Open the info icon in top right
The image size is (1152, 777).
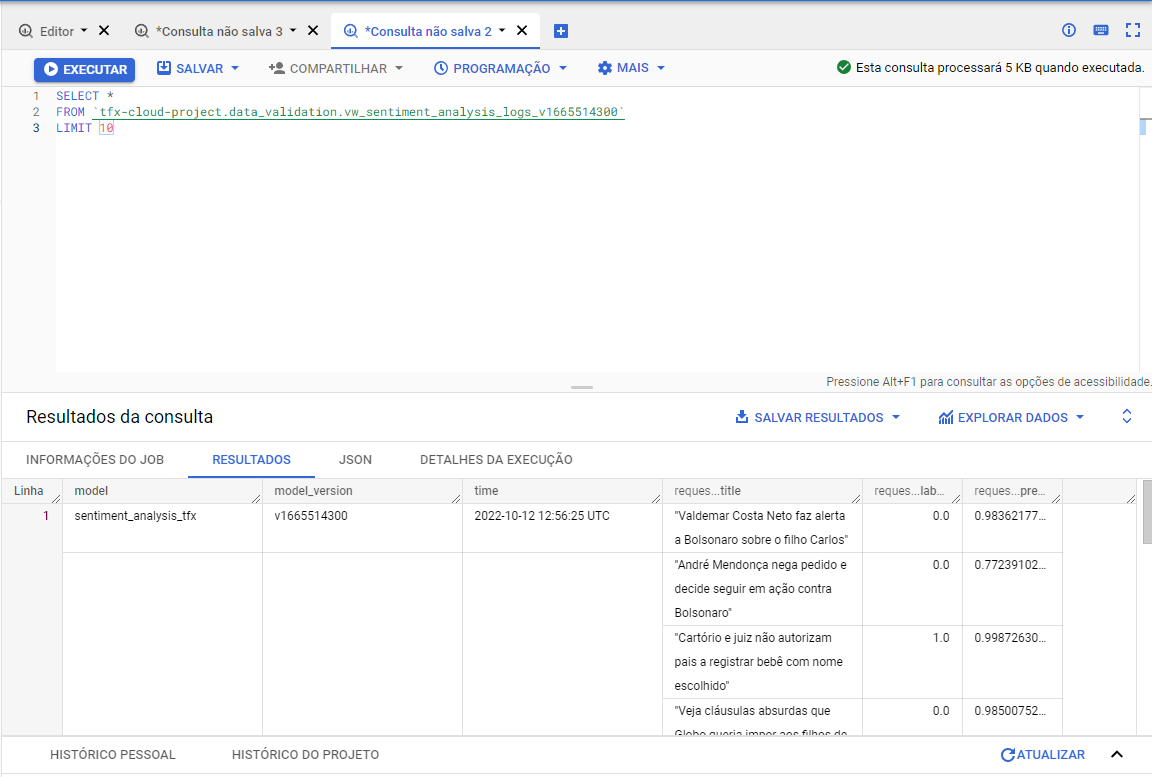click(1069, 30)
